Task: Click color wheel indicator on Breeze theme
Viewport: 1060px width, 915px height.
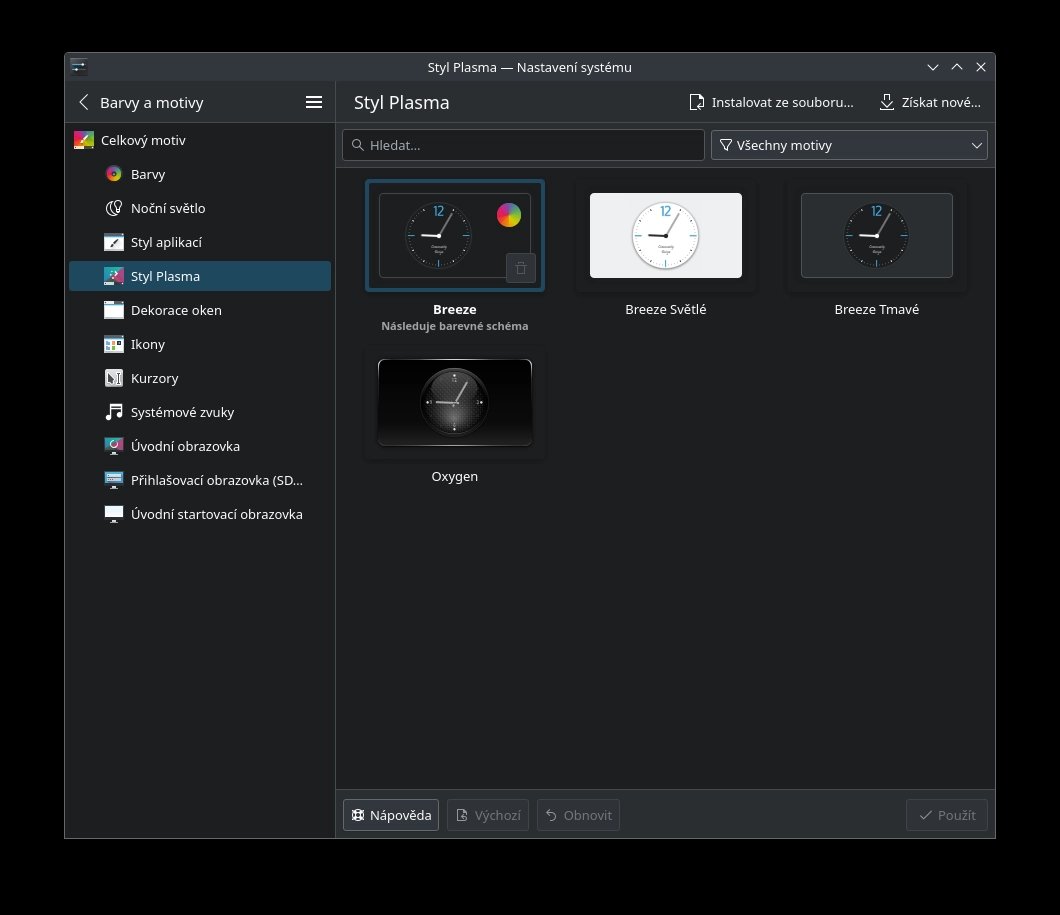Action: 509,215
